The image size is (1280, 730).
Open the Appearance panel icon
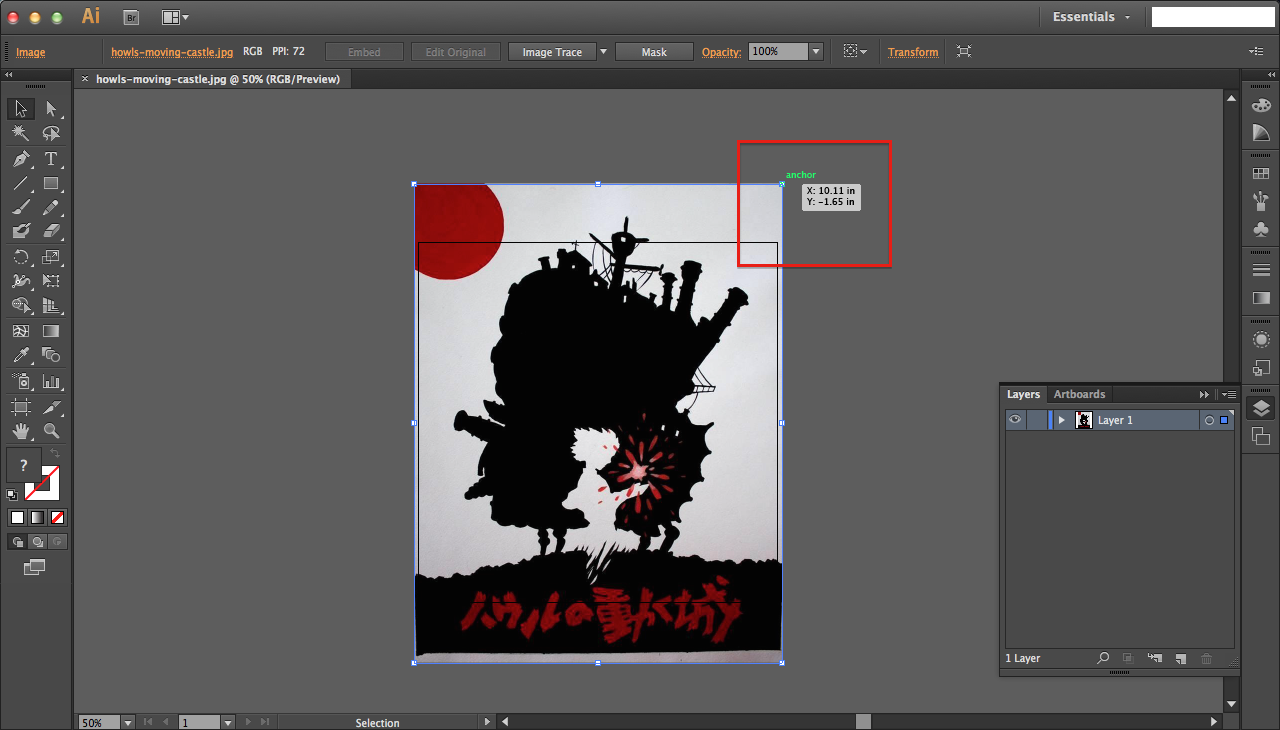(x=1261, y=340)
